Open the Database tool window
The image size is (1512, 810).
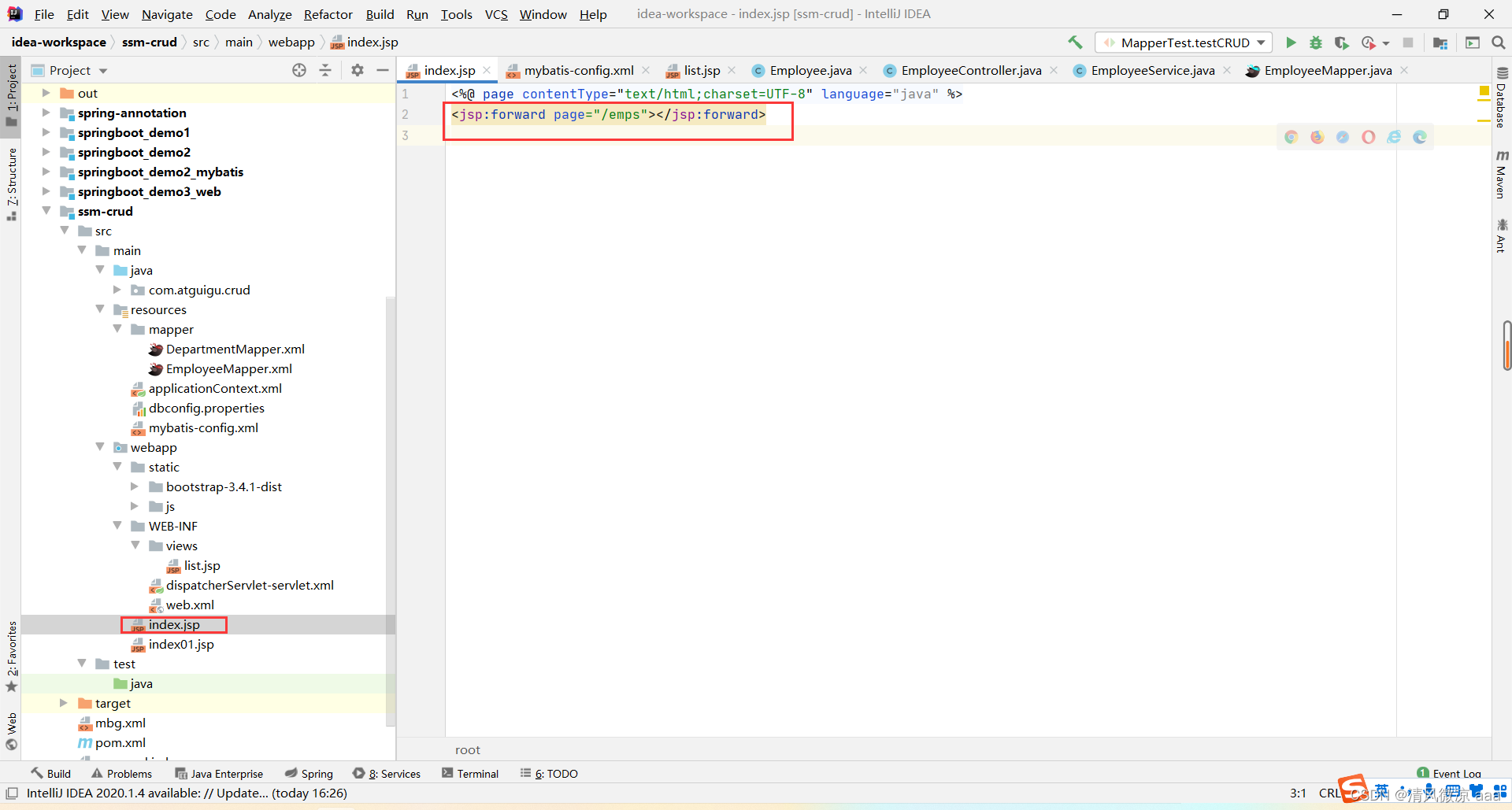[1502, 98]
